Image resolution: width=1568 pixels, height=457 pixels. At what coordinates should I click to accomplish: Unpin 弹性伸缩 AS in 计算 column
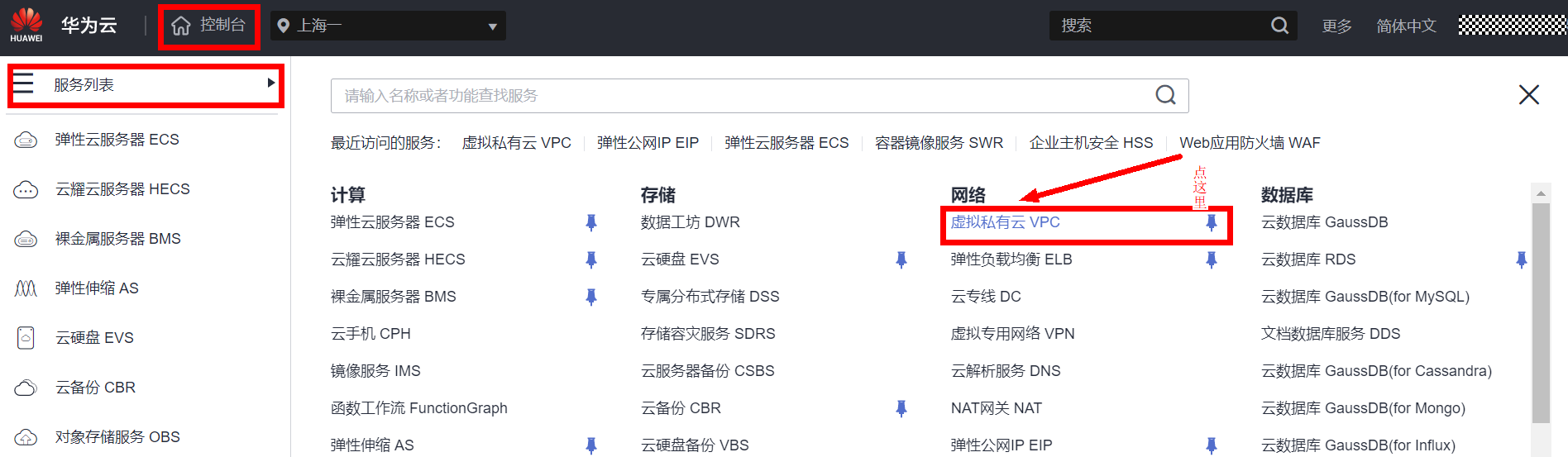click(591, 445)
